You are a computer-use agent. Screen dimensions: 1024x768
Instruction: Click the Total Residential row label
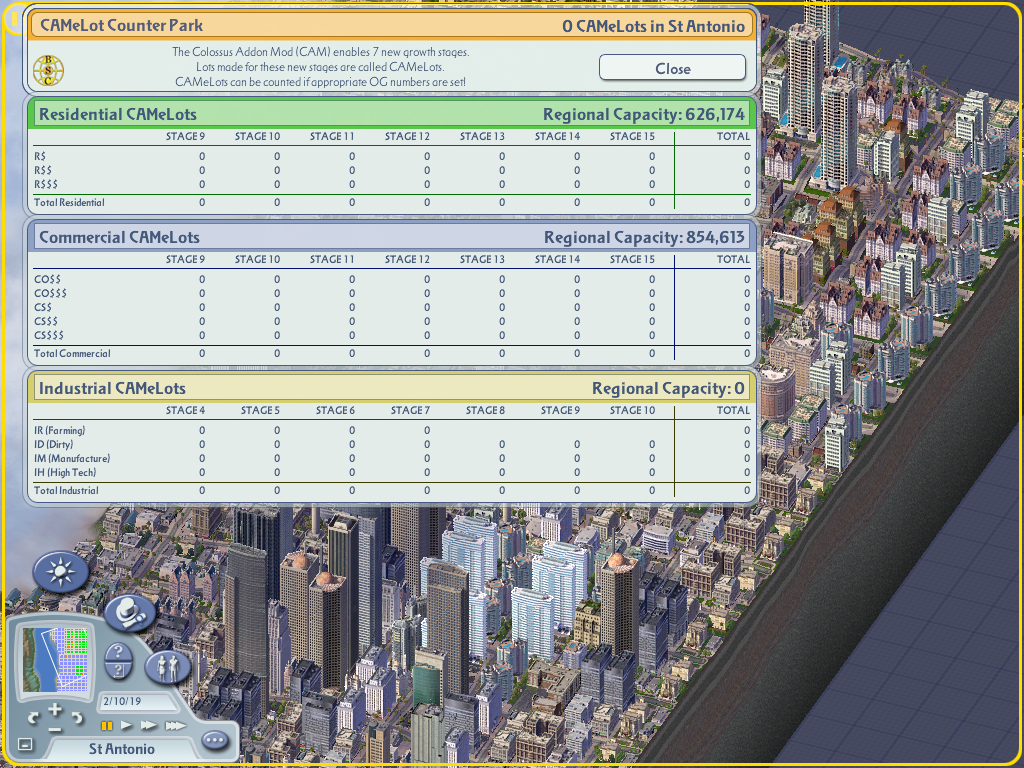coord(69,202)
